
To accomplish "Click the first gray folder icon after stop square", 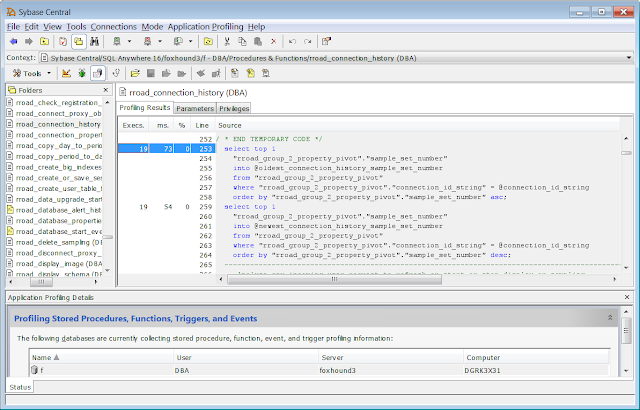I will click(166, 73).
